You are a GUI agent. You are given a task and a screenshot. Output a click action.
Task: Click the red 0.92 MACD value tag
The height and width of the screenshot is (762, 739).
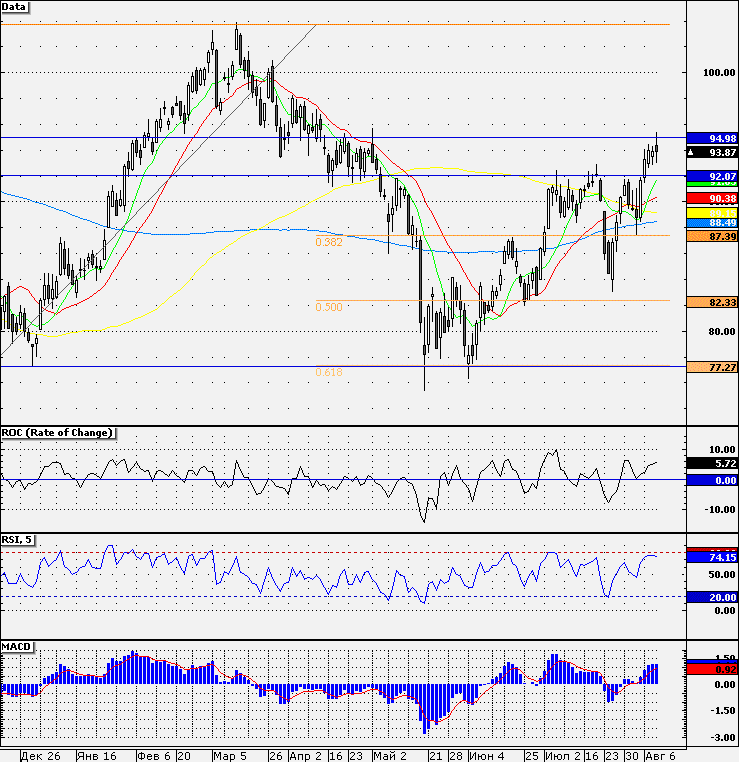point(713,670)
